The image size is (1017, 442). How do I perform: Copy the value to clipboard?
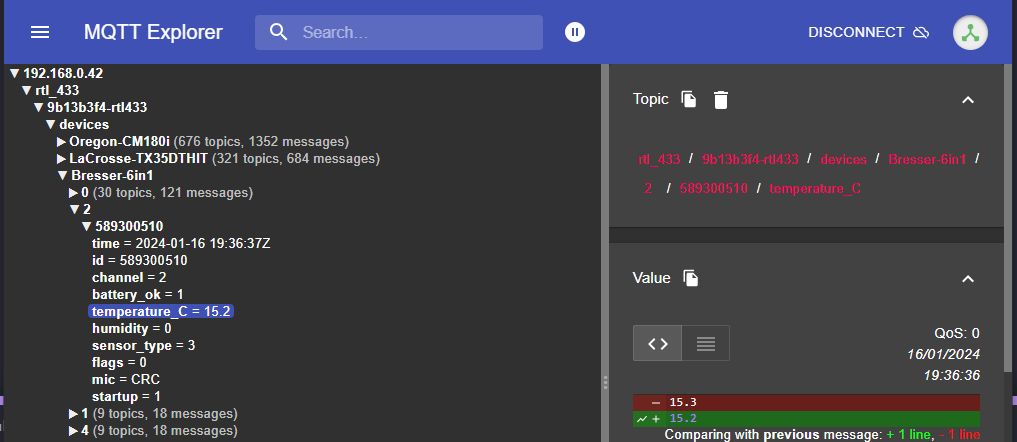690,278
